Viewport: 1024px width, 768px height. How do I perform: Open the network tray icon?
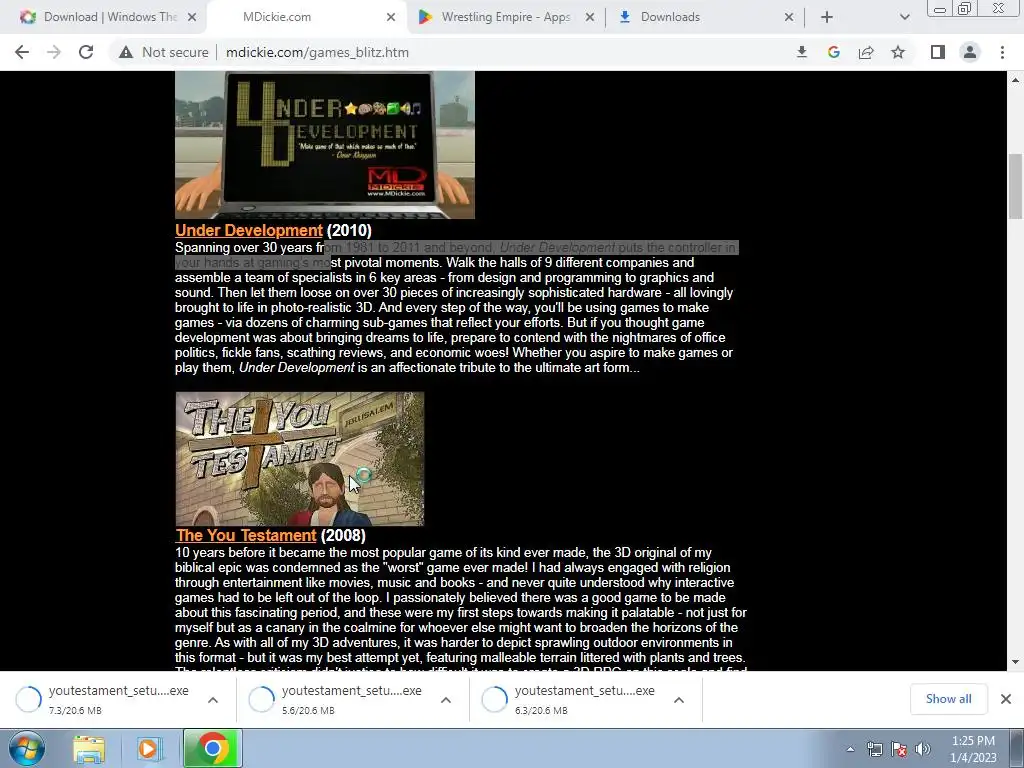tap(874, 749)
